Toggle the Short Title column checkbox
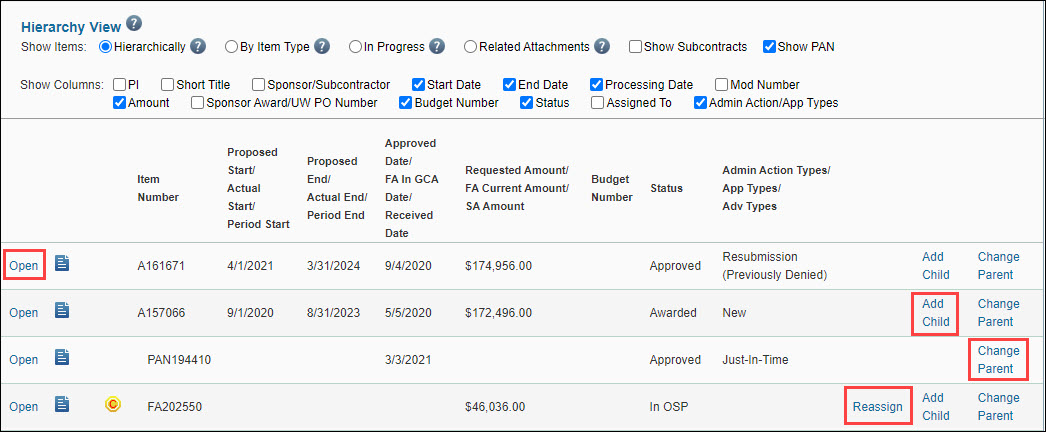The height and width of the screenshot is (432, 1046). point(167,85)
